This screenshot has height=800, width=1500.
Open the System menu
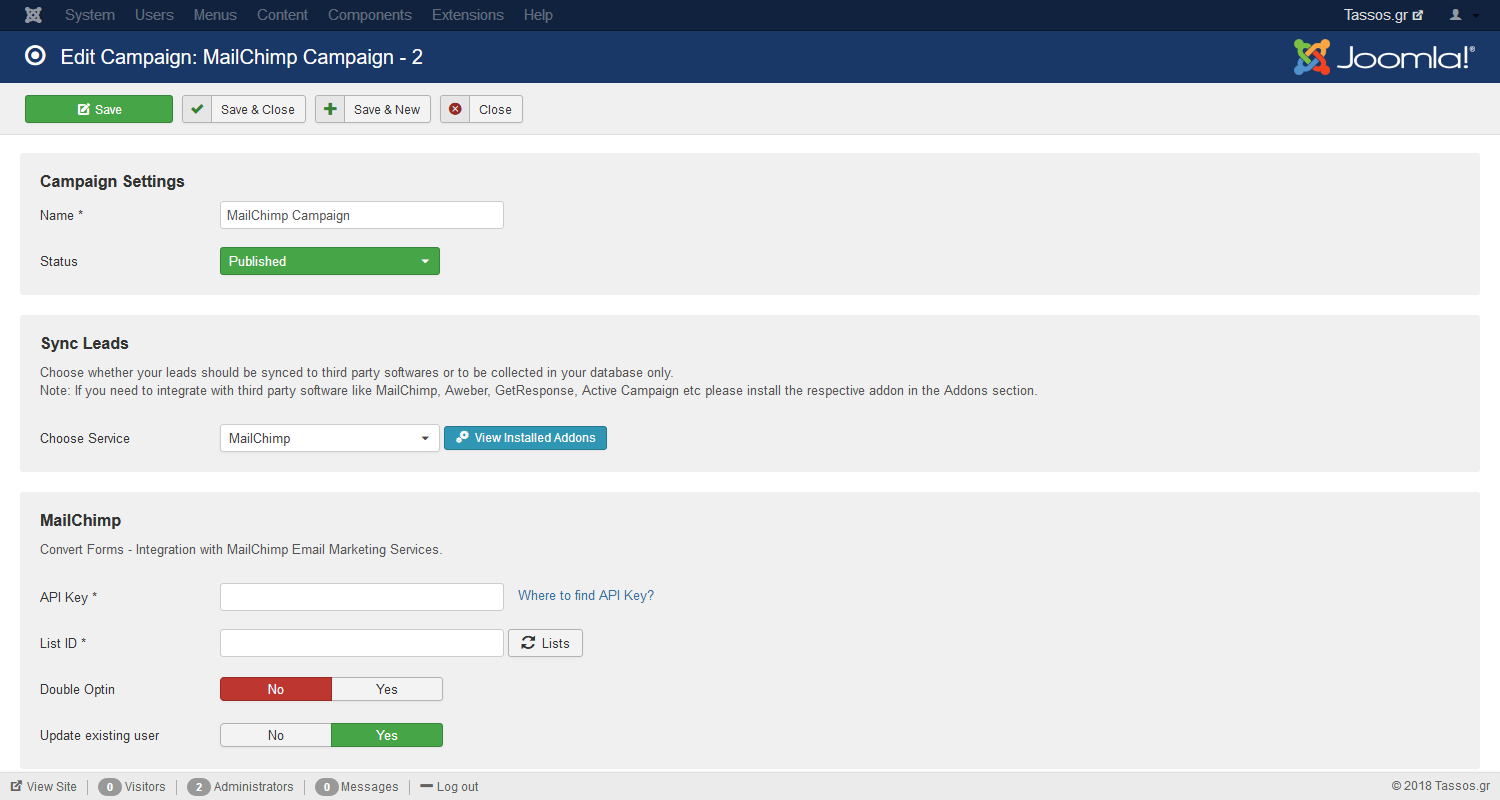click(x=90, y=15)
